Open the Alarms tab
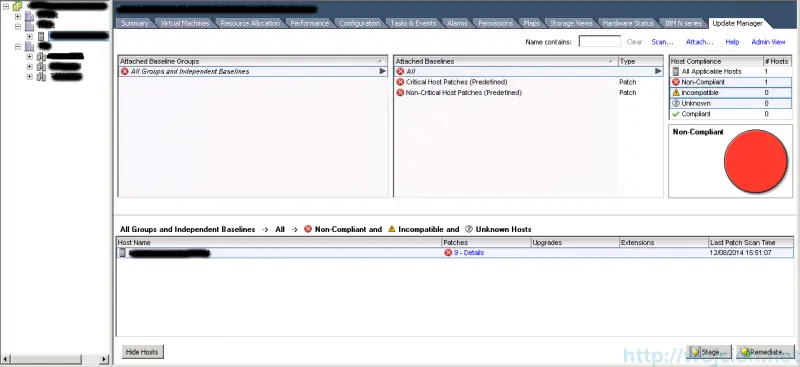This screenshot has height=367, width=800. [457, 23]
